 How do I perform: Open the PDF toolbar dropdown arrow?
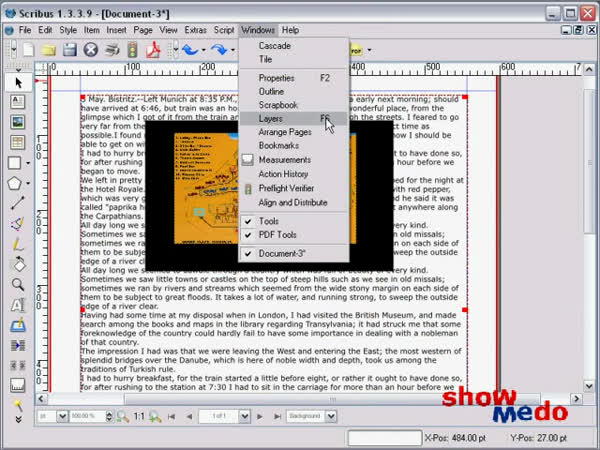[369, 50]
